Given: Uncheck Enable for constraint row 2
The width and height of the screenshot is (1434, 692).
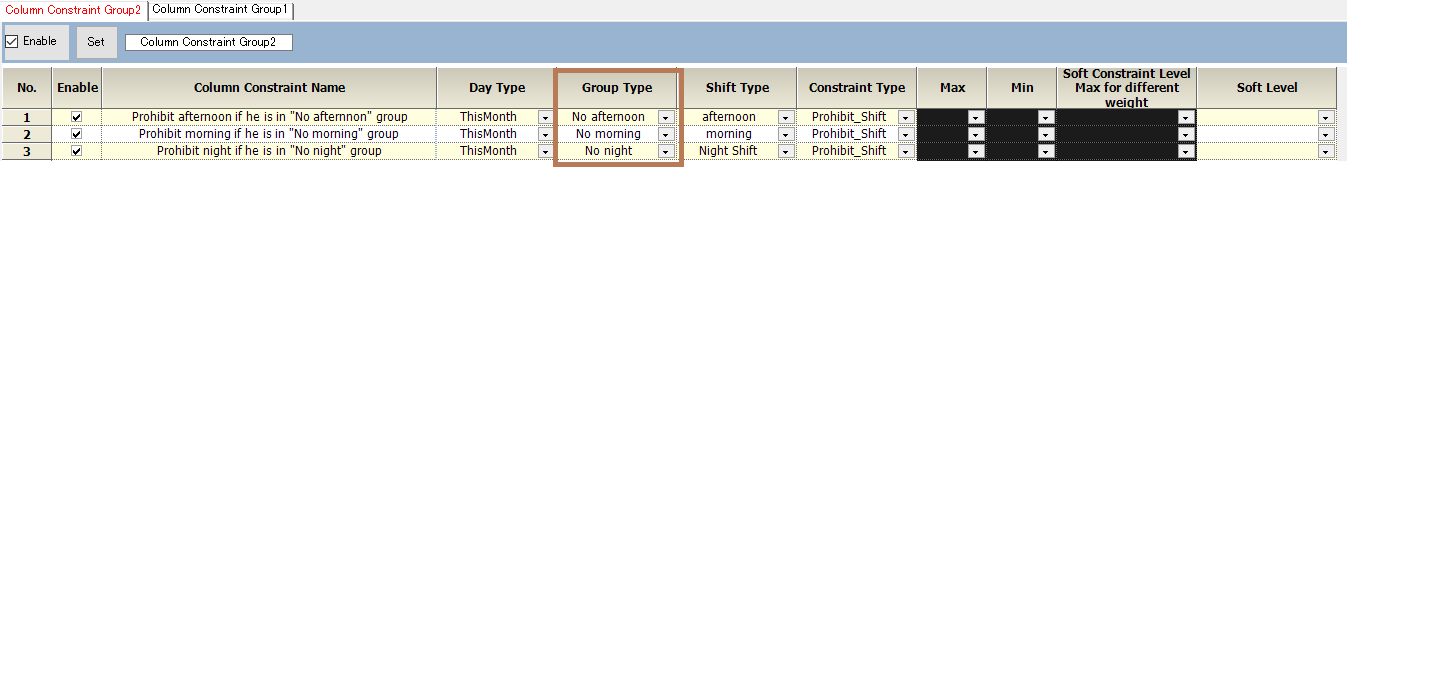Looking at the screenshot, I should (x=77, y=134).
